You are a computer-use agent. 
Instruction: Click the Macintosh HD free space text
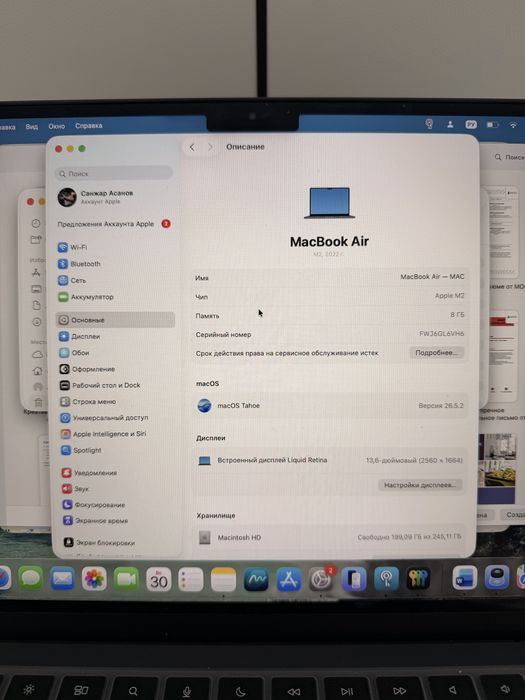coord(409,537)
